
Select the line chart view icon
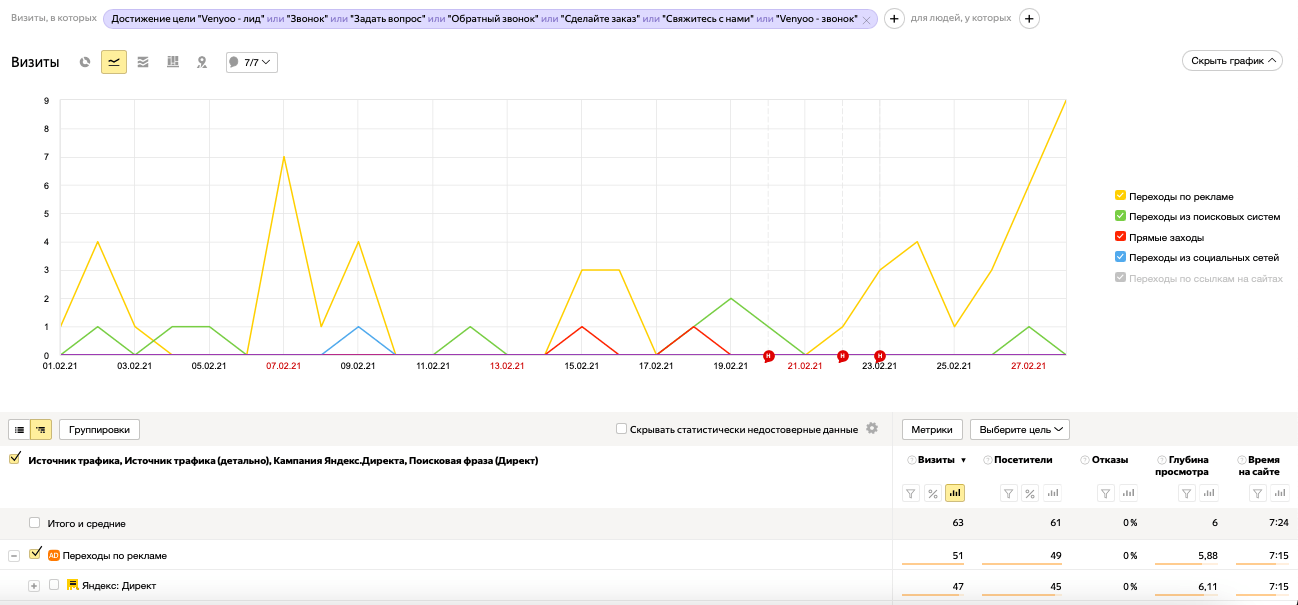pyautogui.click(x=114, y=62)
